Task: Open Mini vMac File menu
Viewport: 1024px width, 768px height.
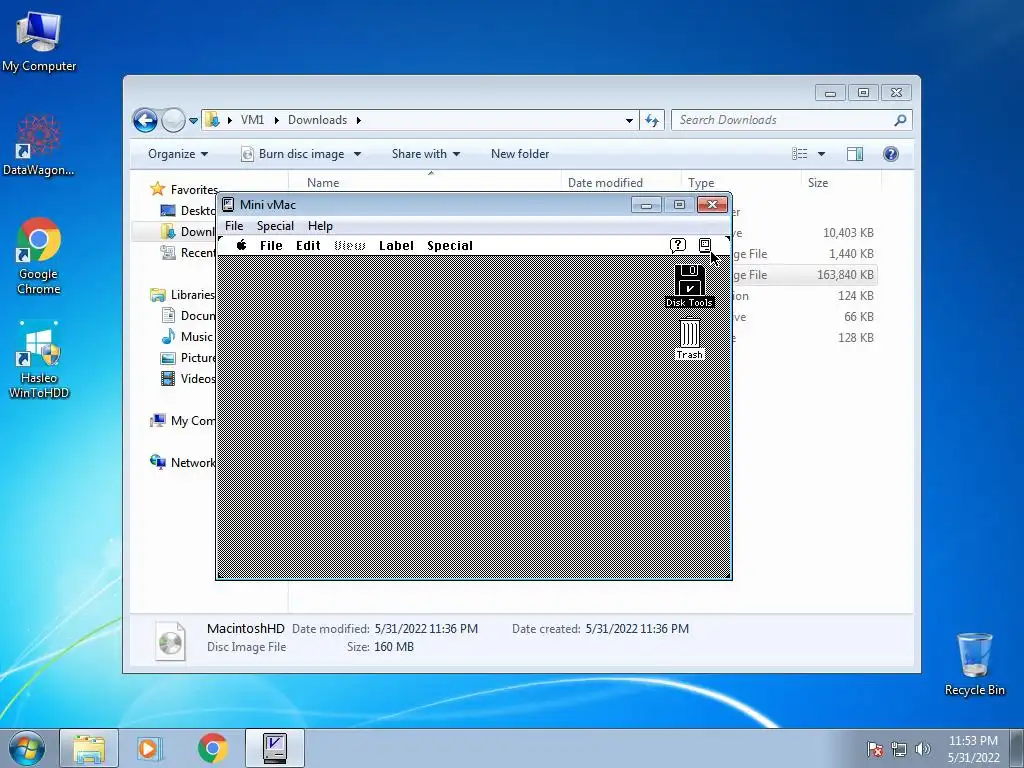Action: coord(234,225)
